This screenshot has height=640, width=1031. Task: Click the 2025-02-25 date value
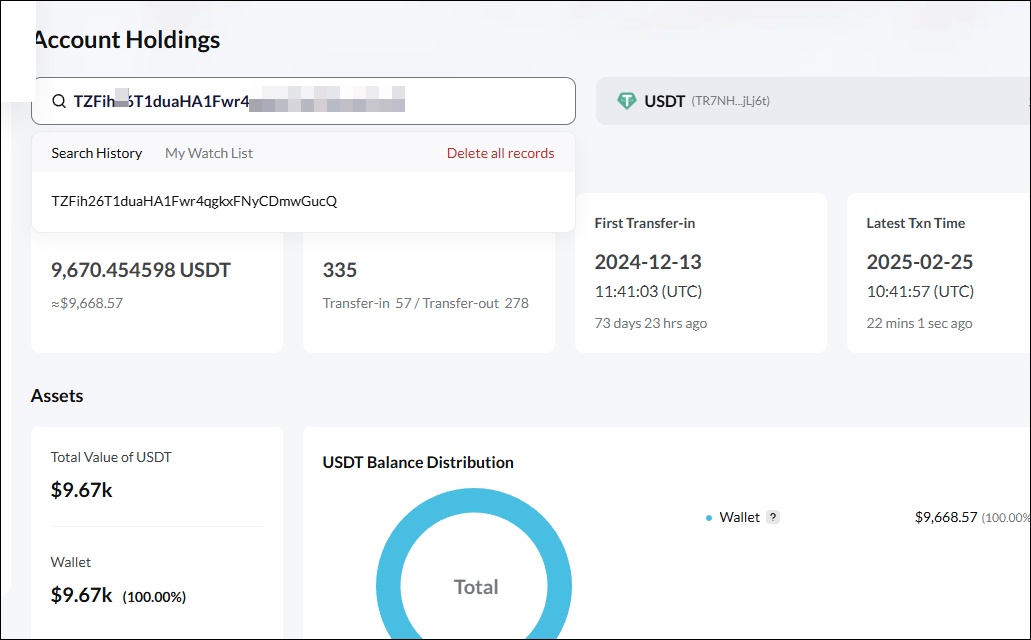click(919, 262)
